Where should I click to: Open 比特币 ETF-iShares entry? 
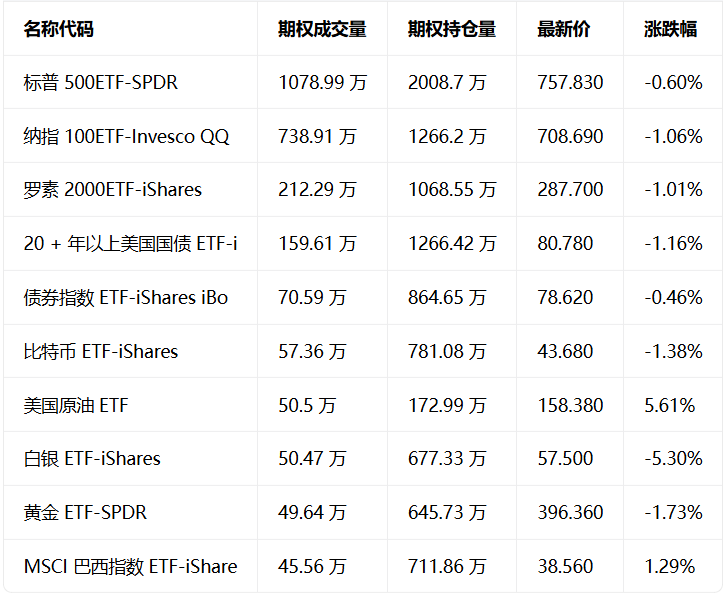coord(101,352)
